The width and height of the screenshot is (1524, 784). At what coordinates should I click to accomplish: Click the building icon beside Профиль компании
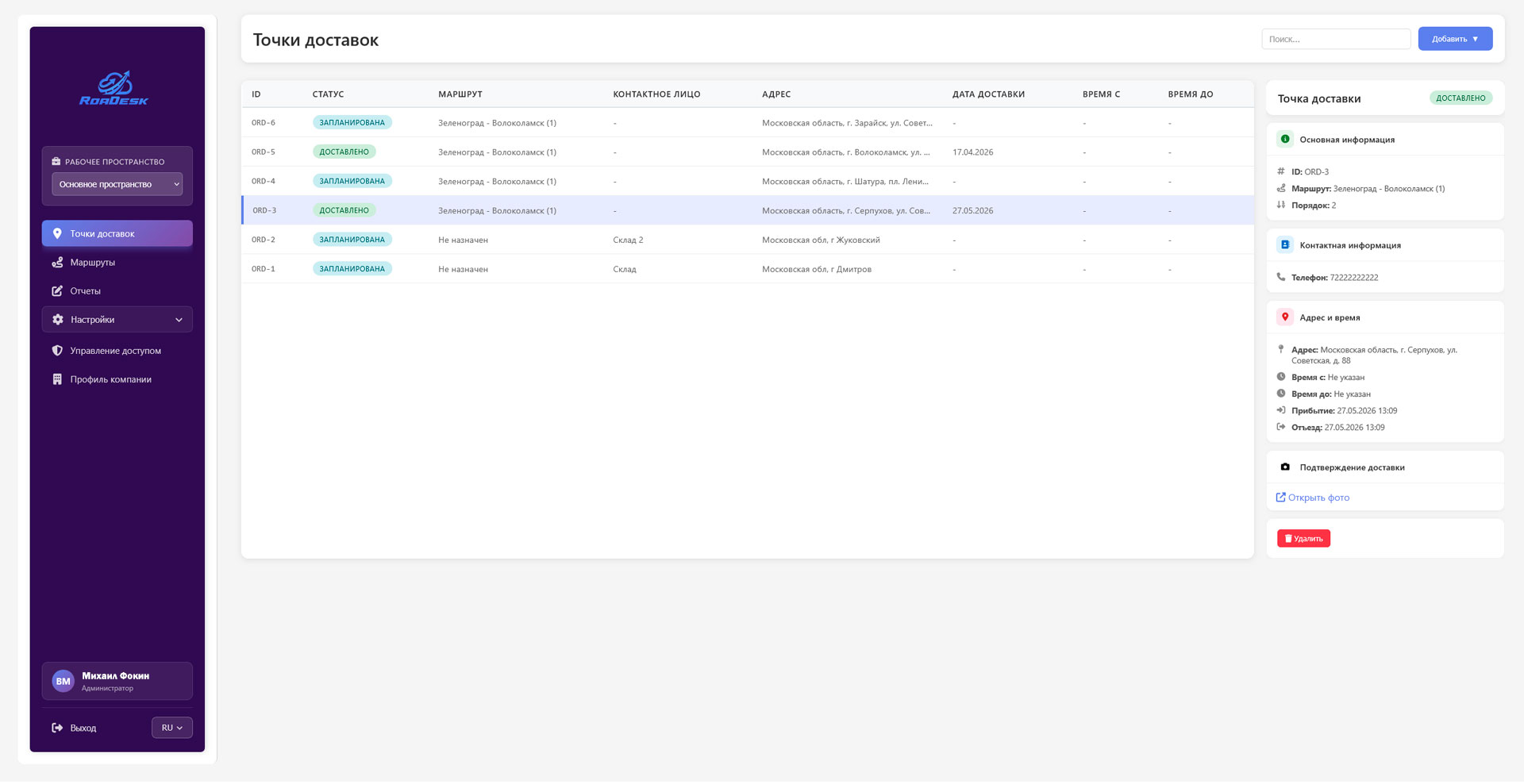pyautogui.click(x=57, y=379)
